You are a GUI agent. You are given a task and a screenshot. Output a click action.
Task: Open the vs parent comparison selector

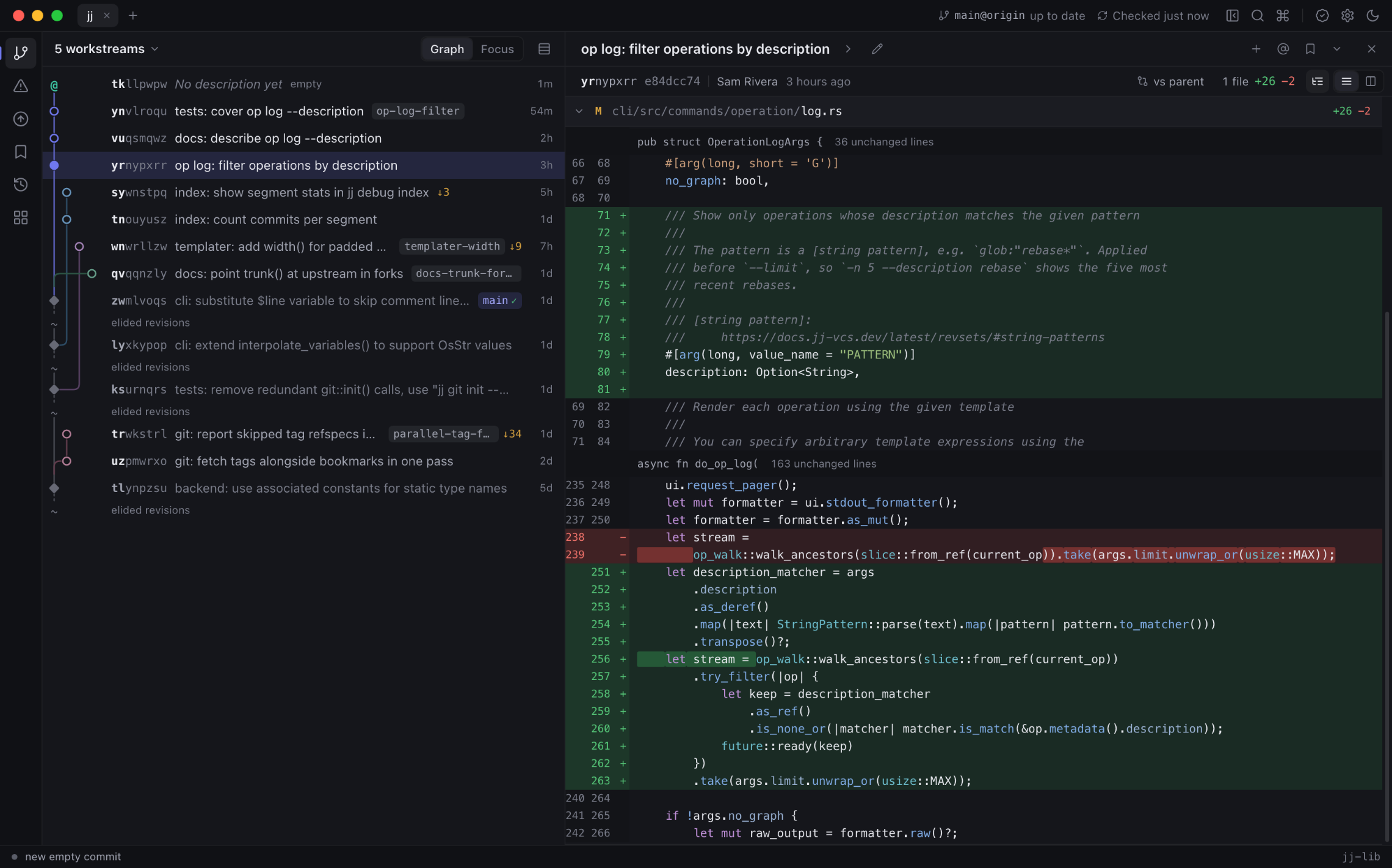(x=1170, y=81)
